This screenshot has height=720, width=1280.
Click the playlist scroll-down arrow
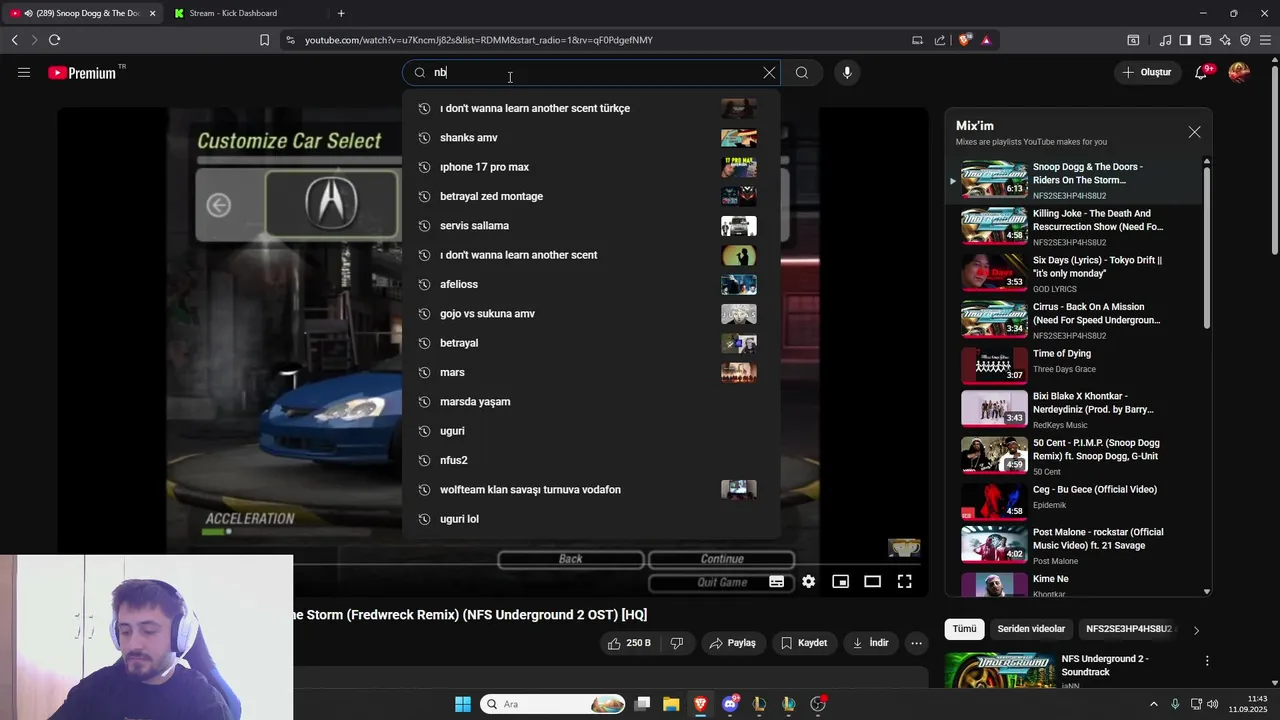point(1207,591)
